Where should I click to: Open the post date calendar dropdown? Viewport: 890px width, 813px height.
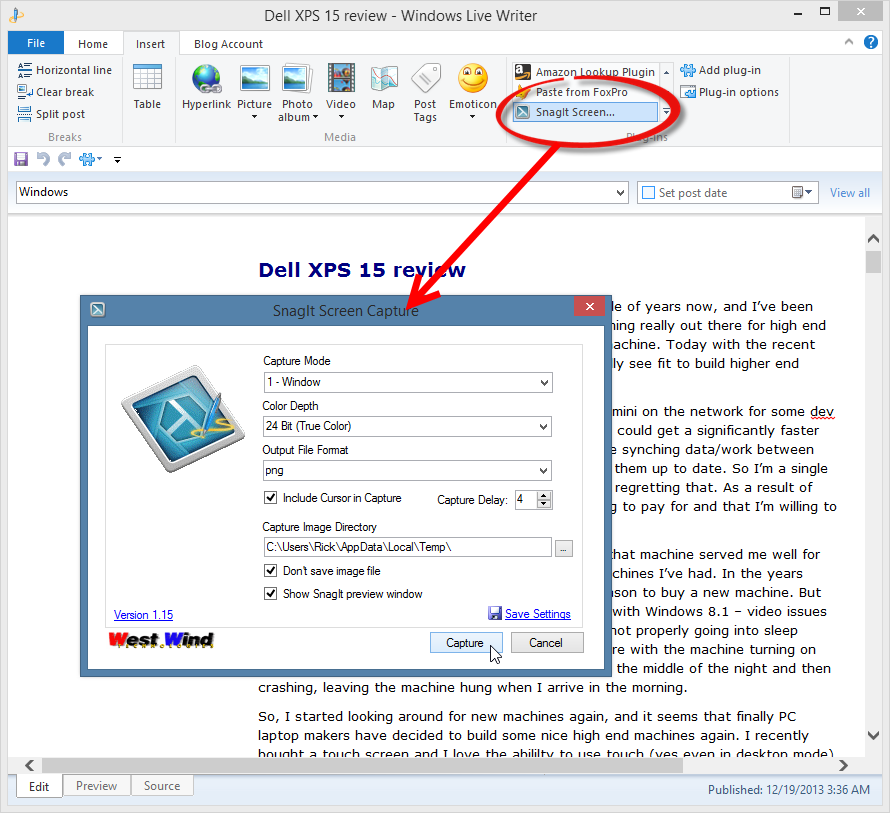tap(803, 192)
